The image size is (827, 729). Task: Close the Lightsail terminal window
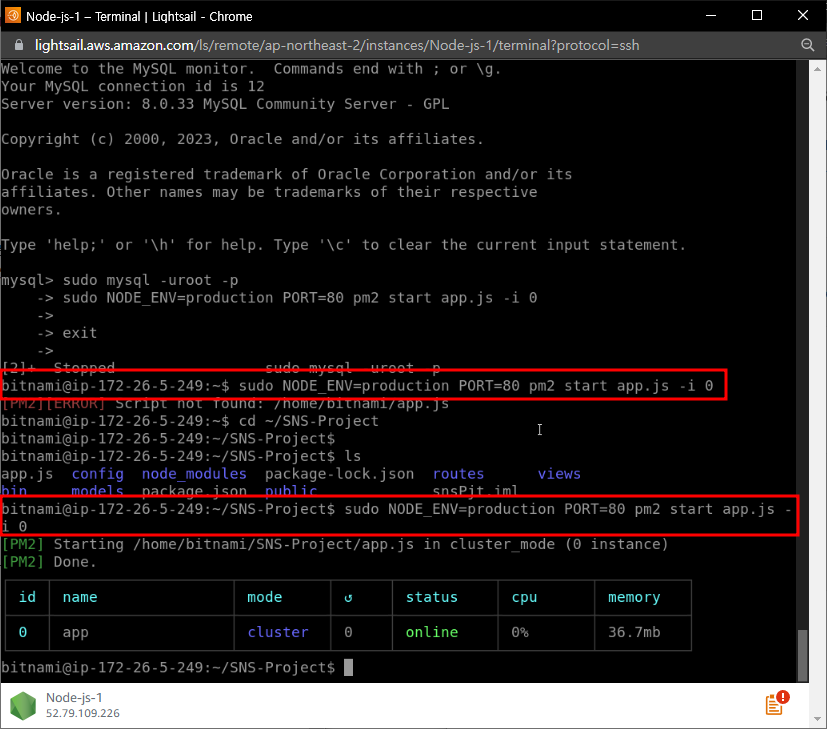803,15
